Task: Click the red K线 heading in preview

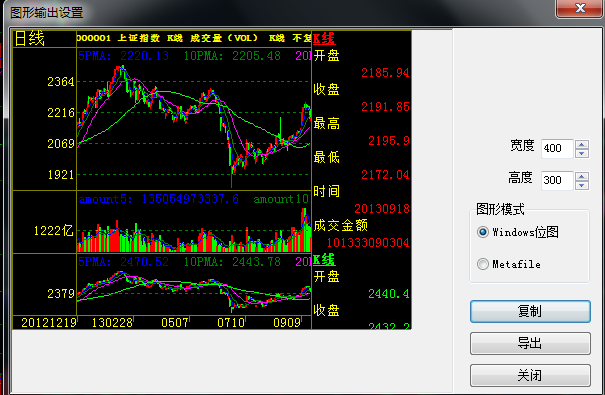Action: 324,39
